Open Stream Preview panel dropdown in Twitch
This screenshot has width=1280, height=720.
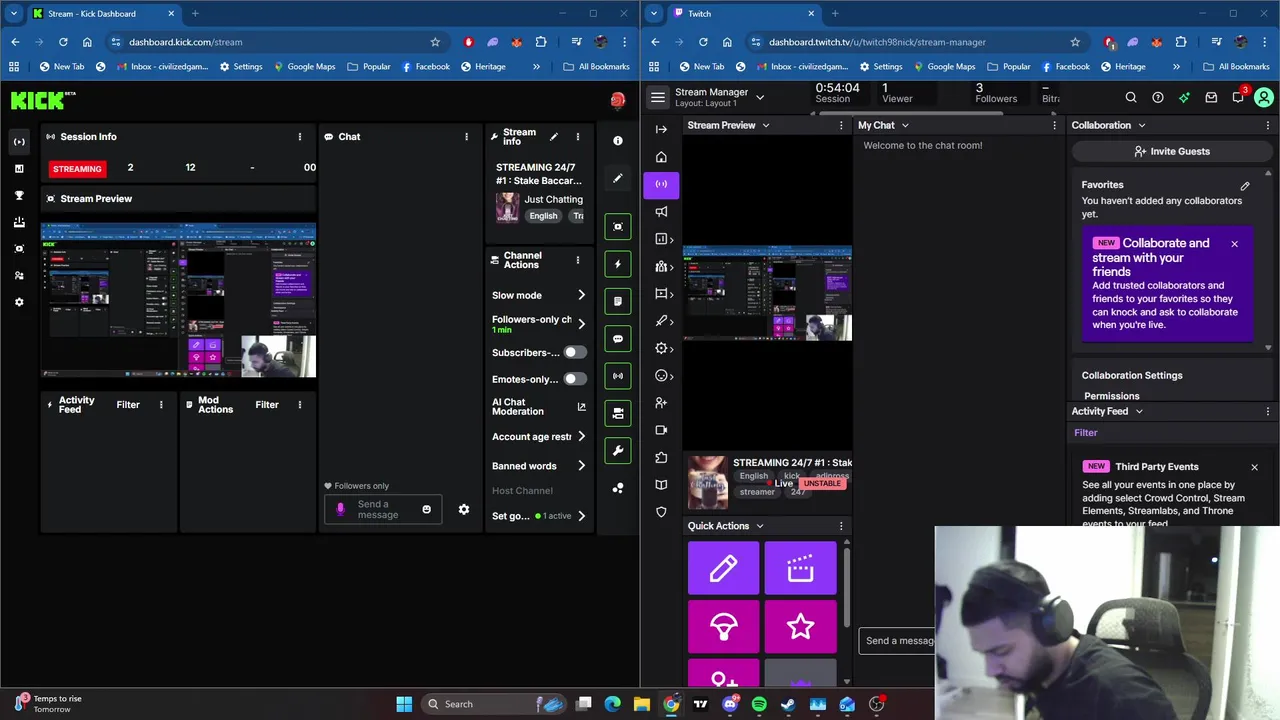pyautogui.click(x=766, y=125)
